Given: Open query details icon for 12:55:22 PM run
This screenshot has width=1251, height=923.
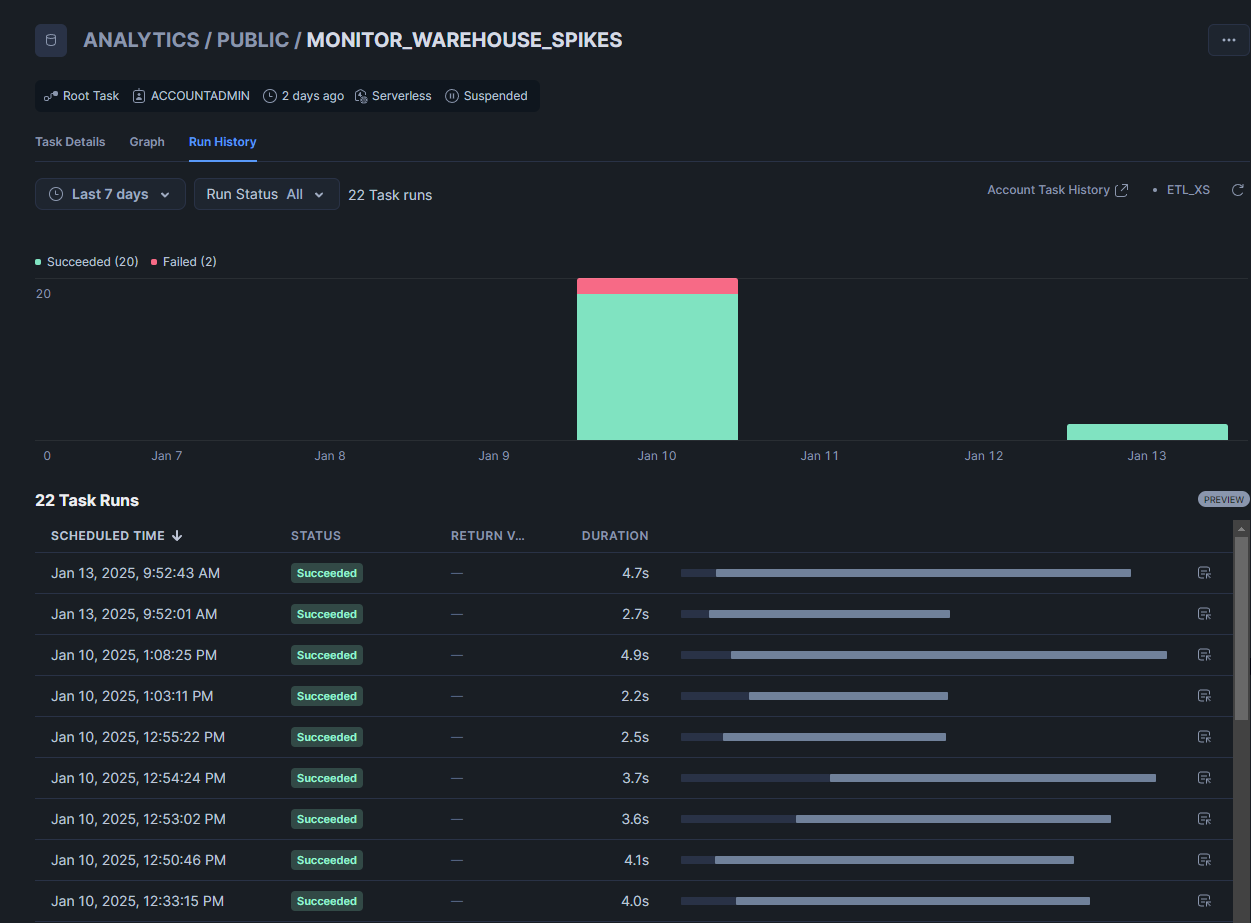Looking at the screenshot, I should tap(1204, 737).
